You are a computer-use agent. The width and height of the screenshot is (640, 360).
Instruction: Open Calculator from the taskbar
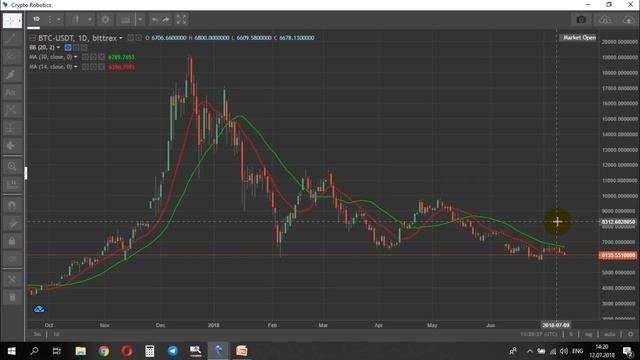pyautogui.click(x=150, y=351)
